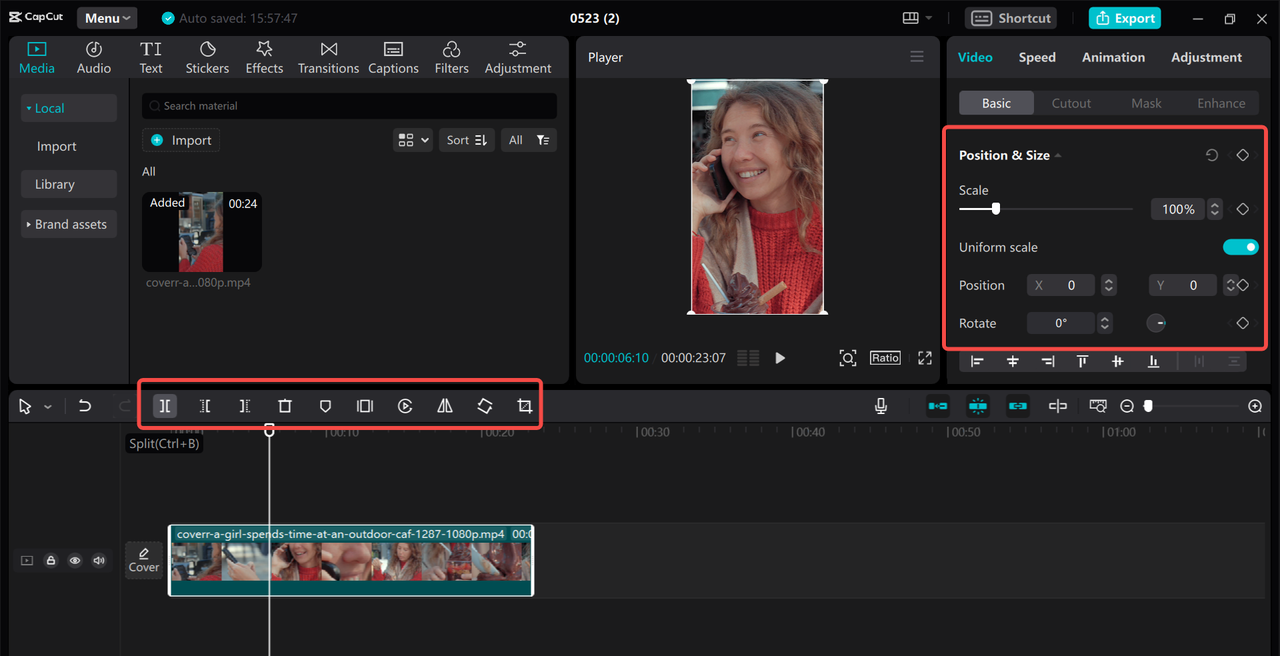Add keyframe for Scale with diamond icon

tap(1243, 209)
